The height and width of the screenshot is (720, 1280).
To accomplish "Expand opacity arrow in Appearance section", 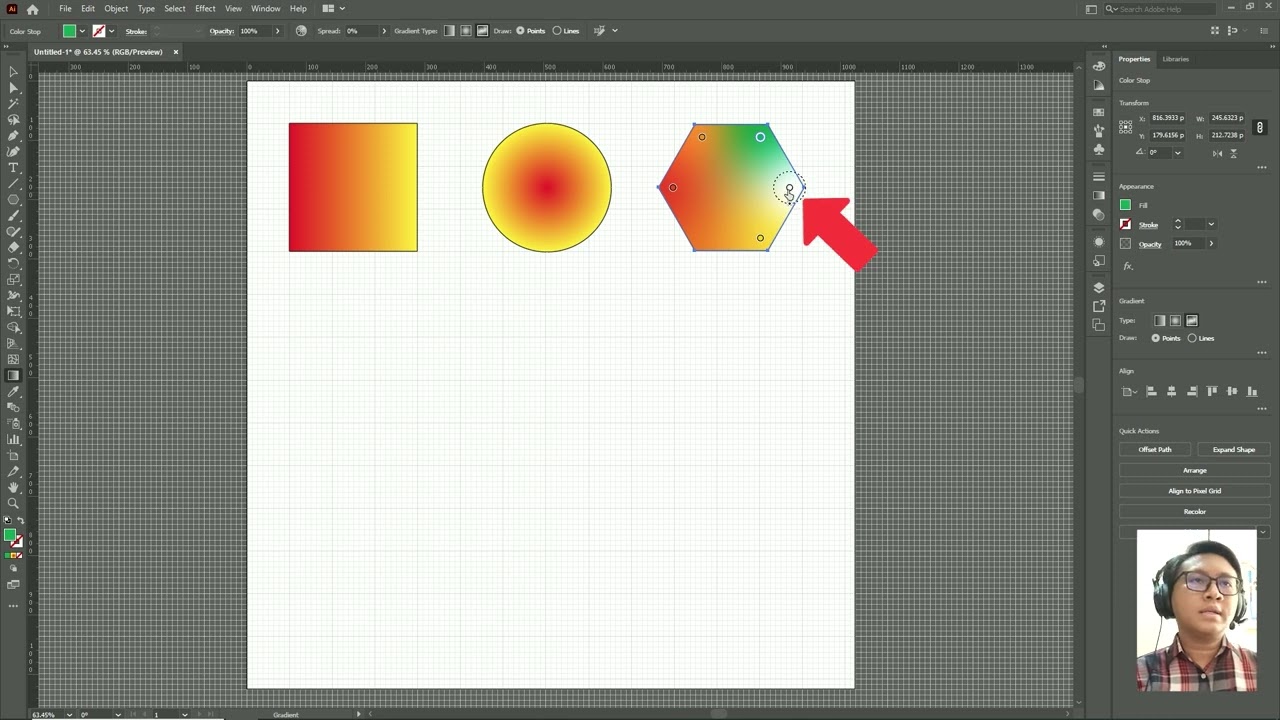I will click(x=1211, y=243).
